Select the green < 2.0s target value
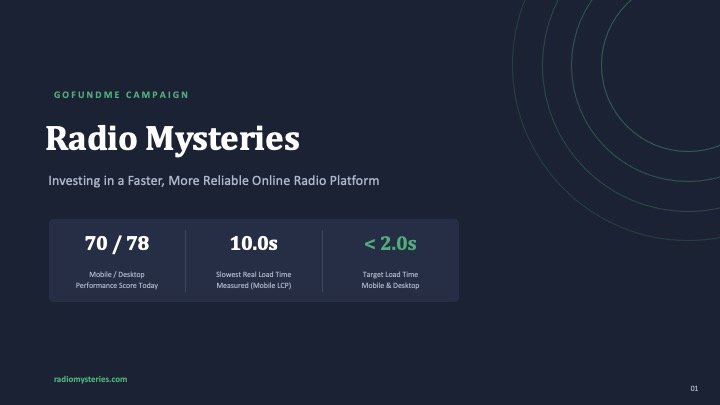This screenshot has height=405, width=720. click(x=390, y=243)
